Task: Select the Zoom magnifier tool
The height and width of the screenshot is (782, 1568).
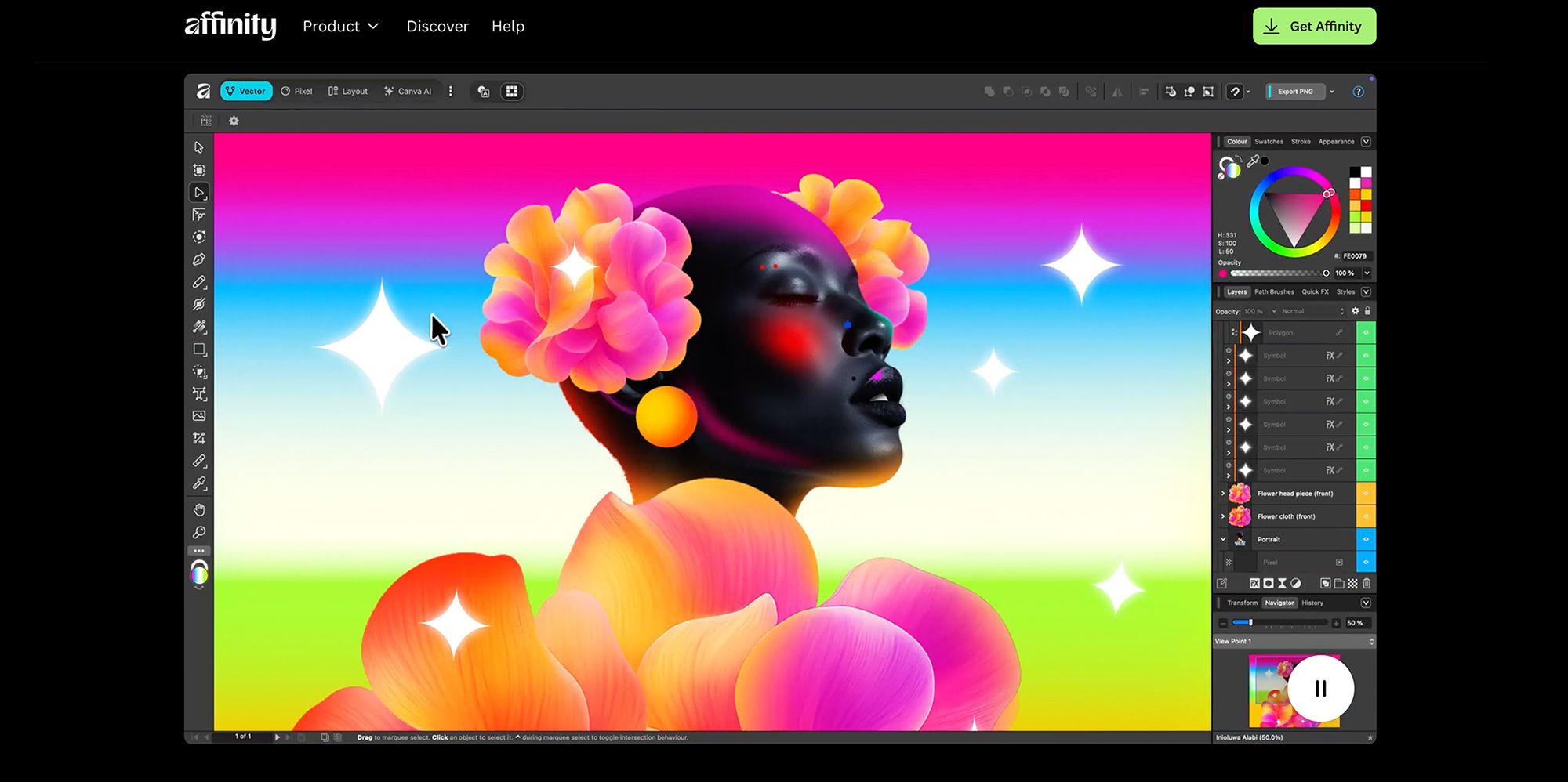Action: point(199,533)
